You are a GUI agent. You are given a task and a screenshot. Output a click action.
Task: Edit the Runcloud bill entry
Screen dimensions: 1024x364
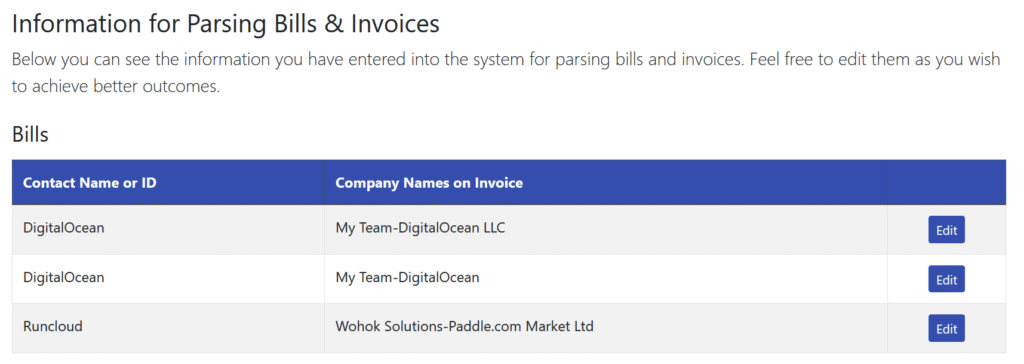946,328
